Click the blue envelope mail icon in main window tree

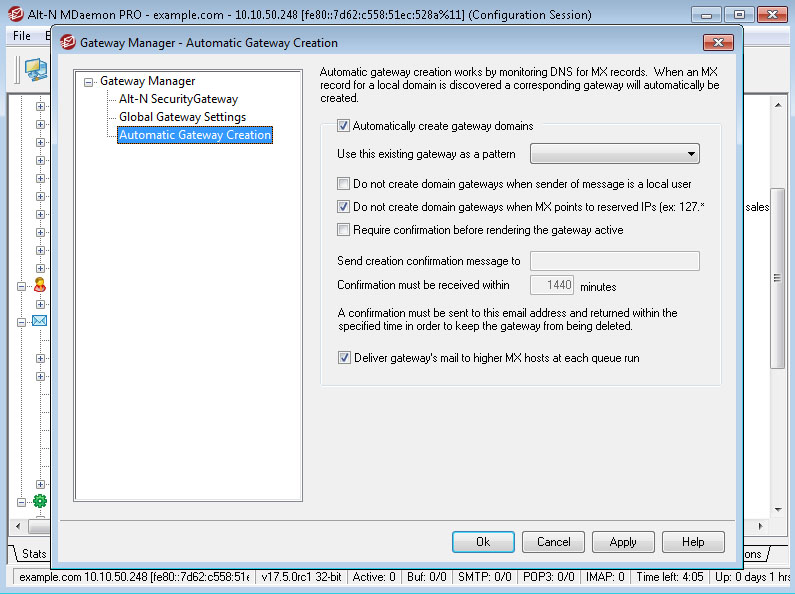40,321
